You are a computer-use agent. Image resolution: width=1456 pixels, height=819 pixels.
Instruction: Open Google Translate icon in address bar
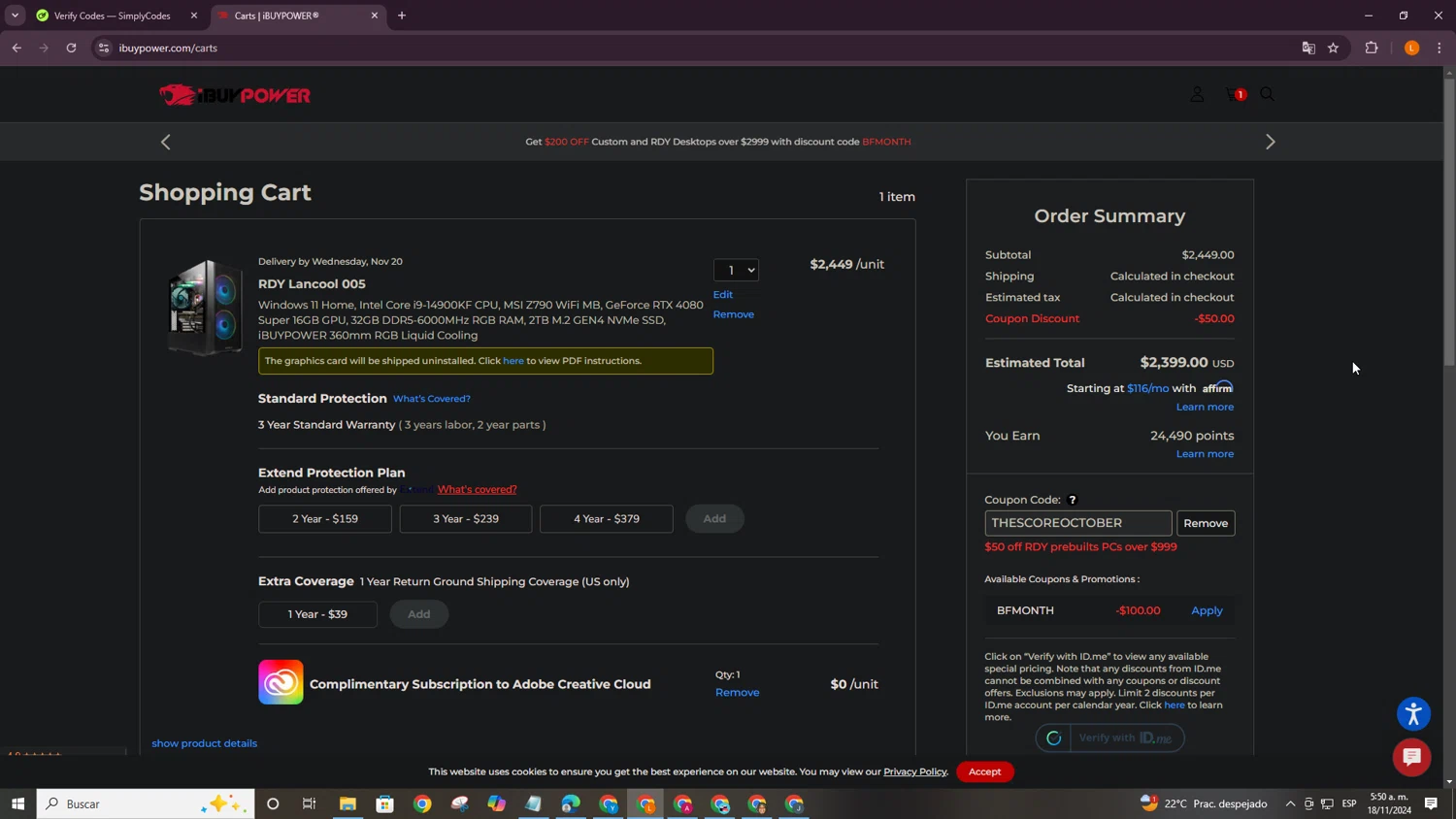pyautogui.click(x=1308, y=48)
